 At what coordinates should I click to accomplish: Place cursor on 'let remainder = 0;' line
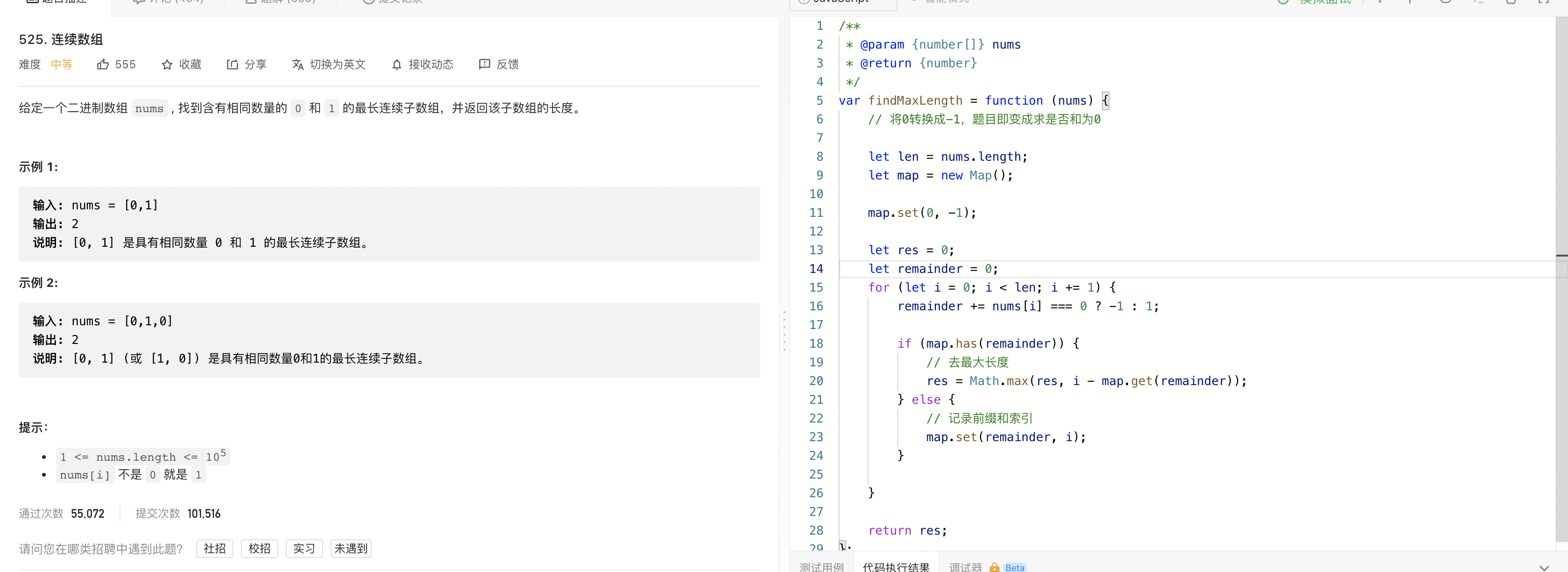pyautogui.click(x=932, y=269)
